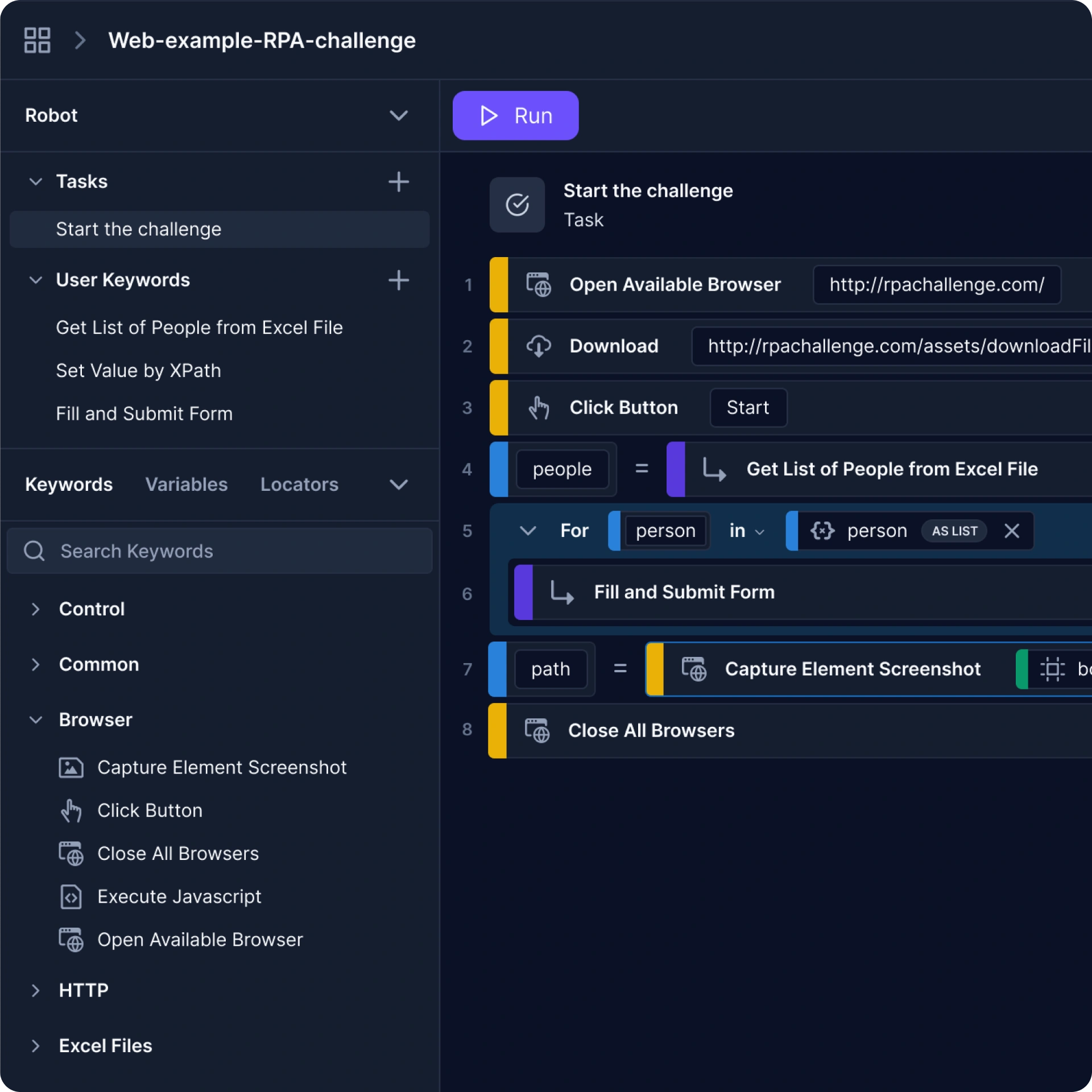1092x1092 pixels.
Task: Switch to the Locators tab
Action: tap(299, 485)
